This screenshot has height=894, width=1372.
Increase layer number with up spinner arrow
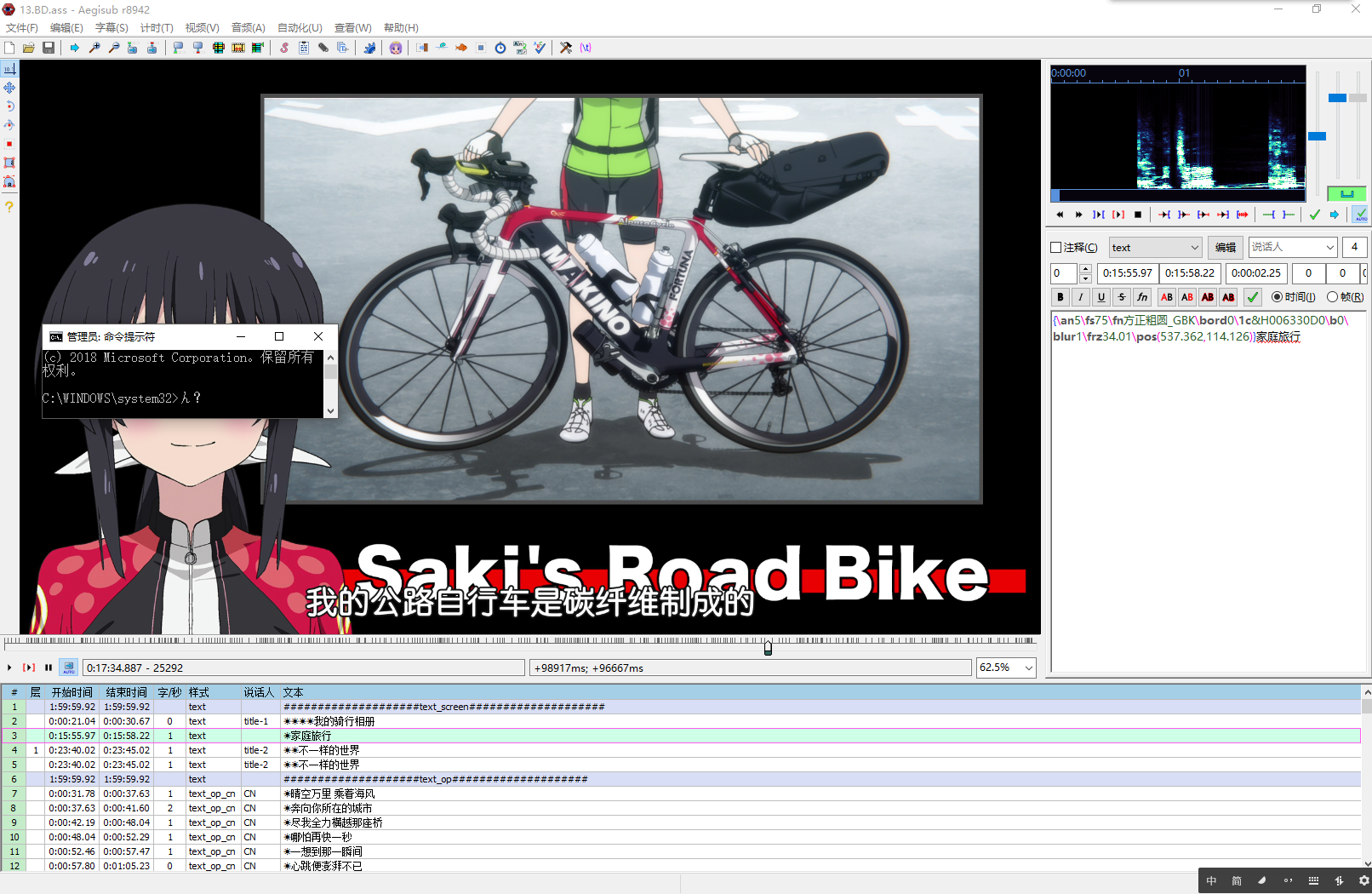click(x=1085, y=269)
